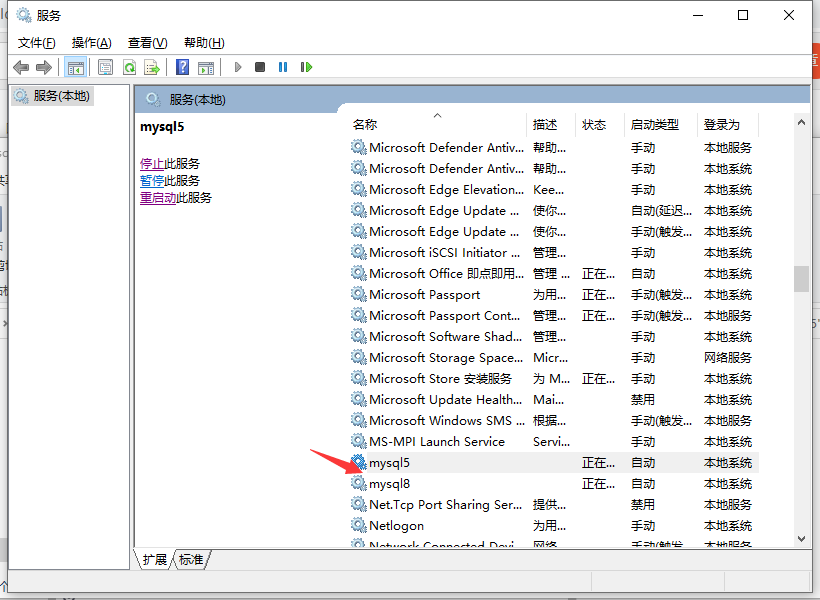The width and height of the screenshot is (820, 600).
Task: Click the Start Service play icon
Action: (238, 67)
